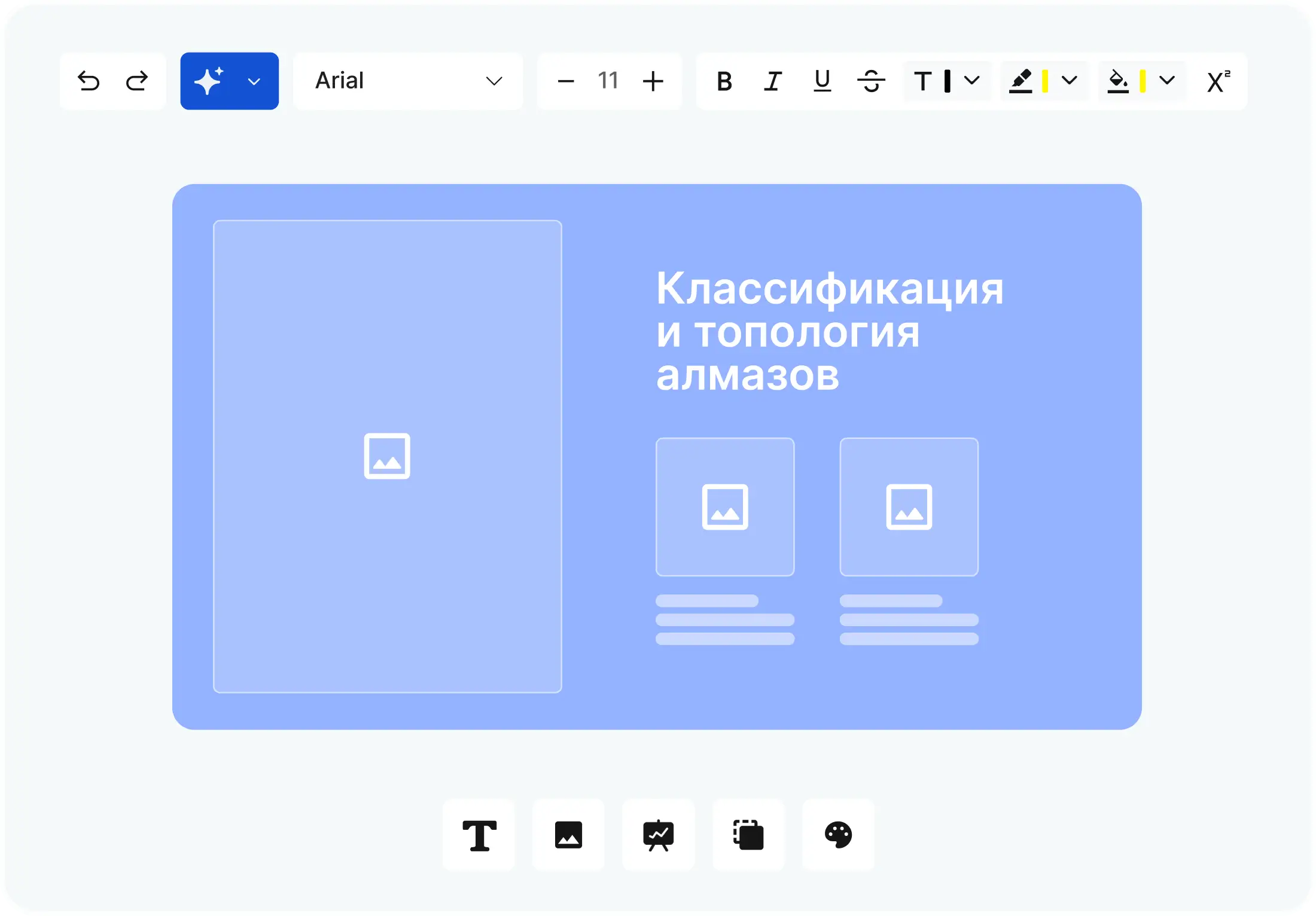Toggle italic formatting
This screenshot has width=1316, height=916.
point(773,81)
